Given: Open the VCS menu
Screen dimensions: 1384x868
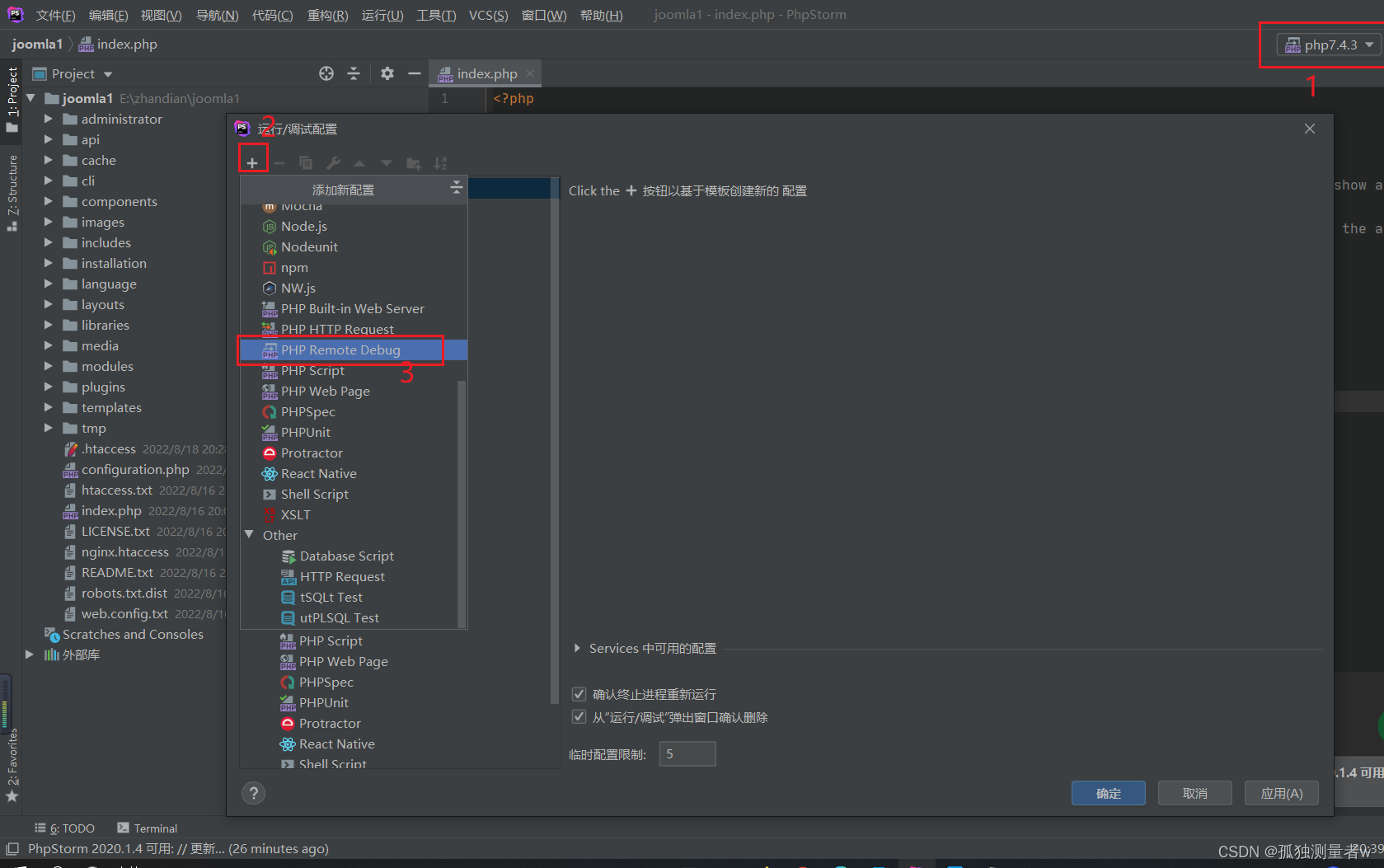Looking at the screenshot, I should tap(488, 14).
